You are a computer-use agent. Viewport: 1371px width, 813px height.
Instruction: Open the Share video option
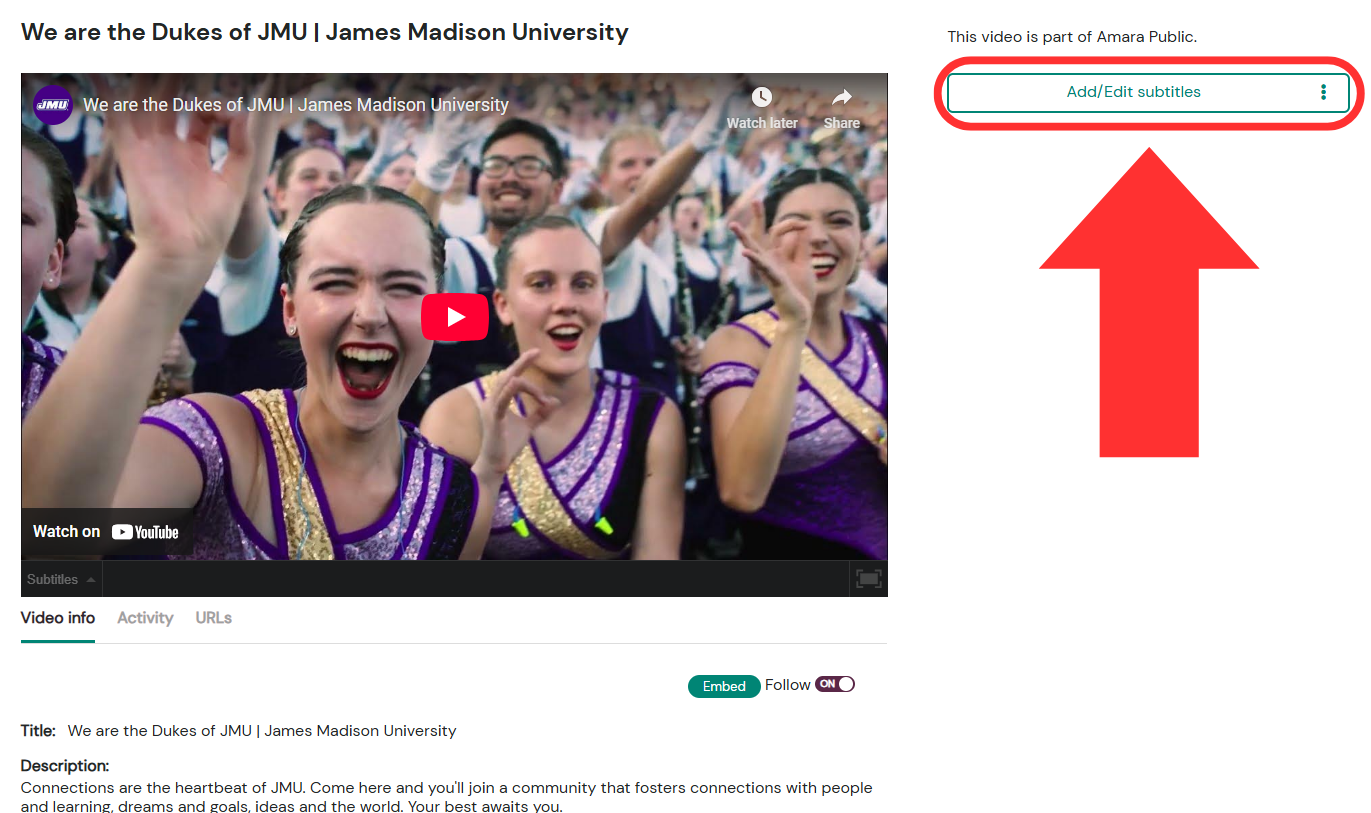841,109
